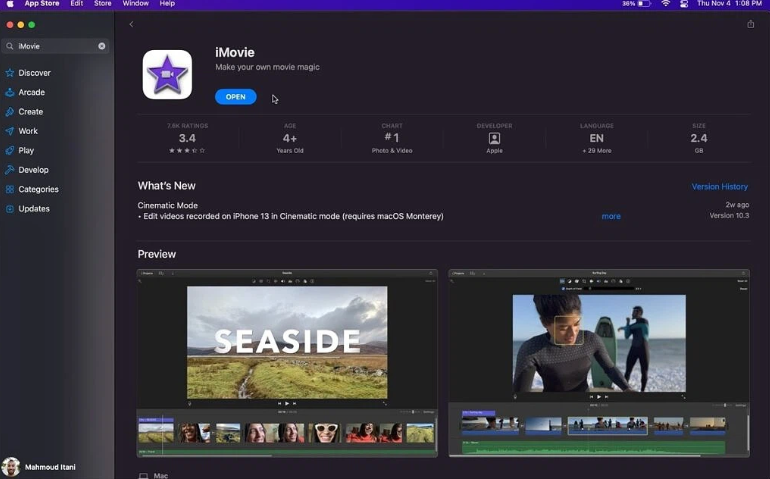This screenshot has width=770, height=479.
Task: Open the Apple developer icon
Action: [x=495, y=139]
